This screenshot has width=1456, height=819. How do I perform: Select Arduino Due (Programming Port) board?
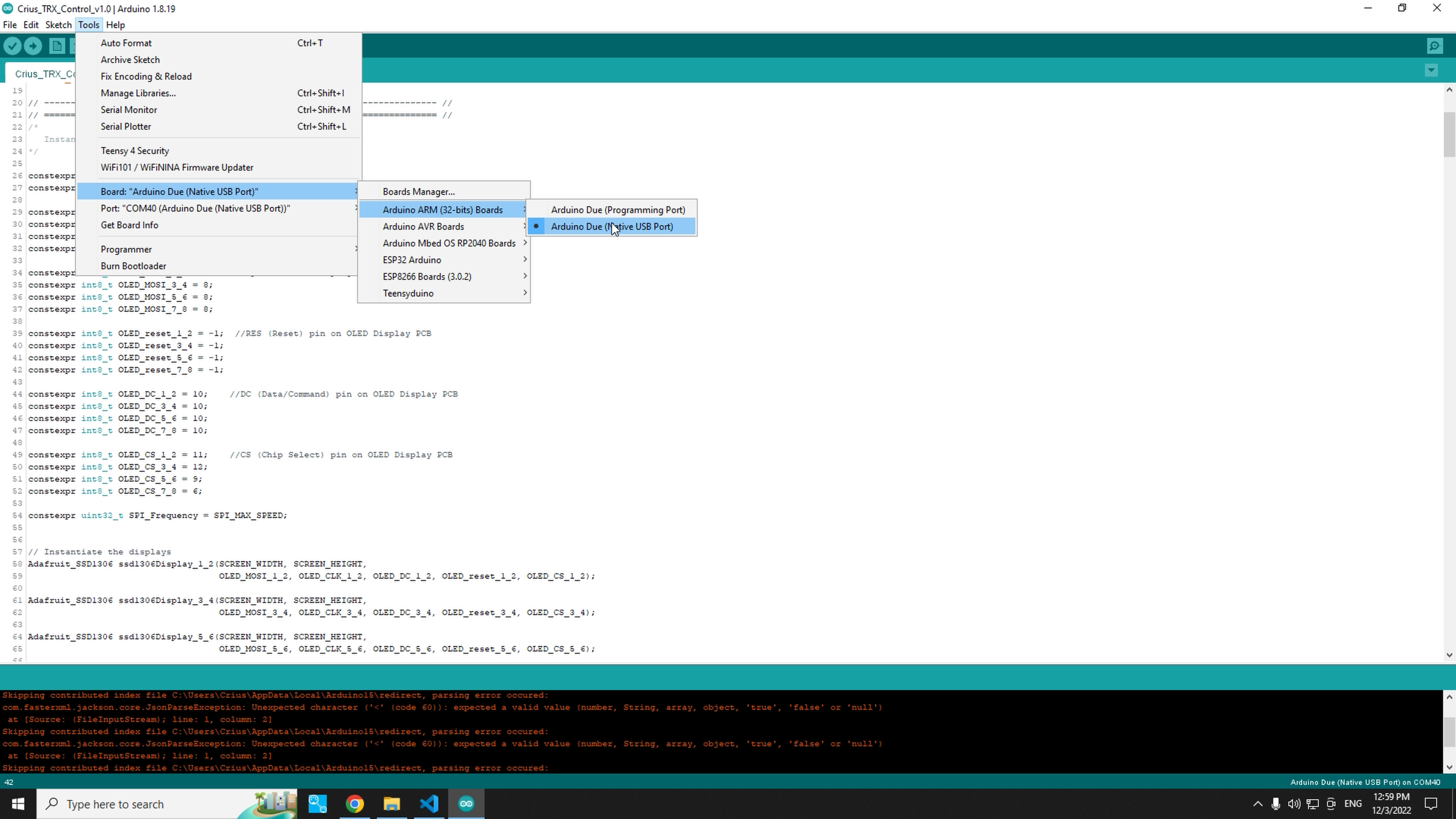click(x=618, y=210)
